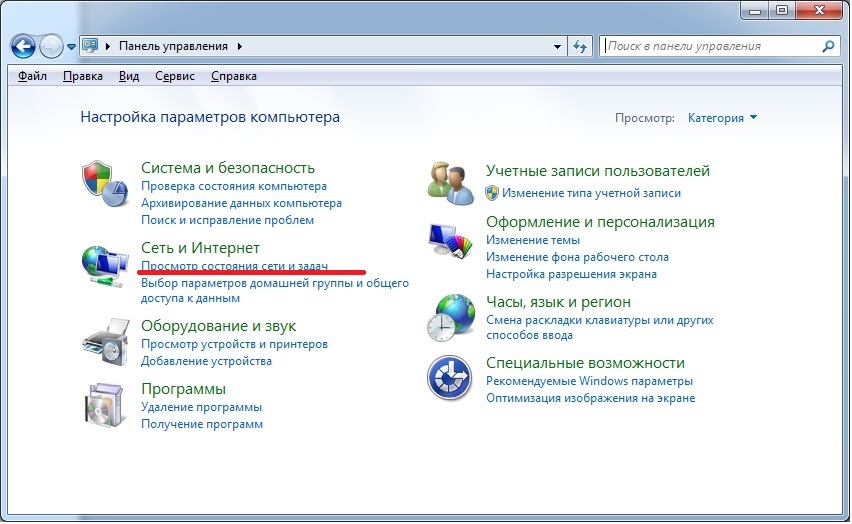Open the Сервис menu

click(174, 76)
